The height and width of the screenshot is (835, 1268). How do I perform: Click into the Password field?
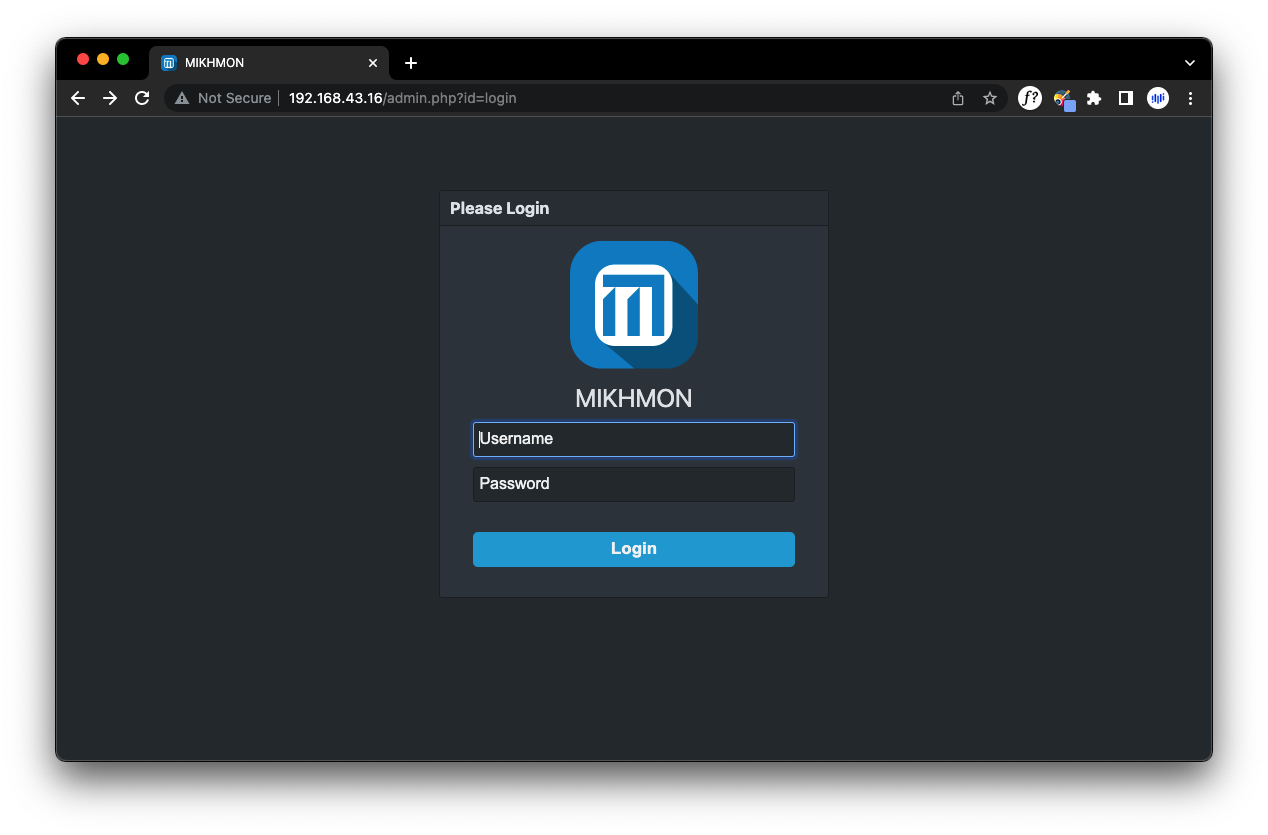tap(633, 484)
